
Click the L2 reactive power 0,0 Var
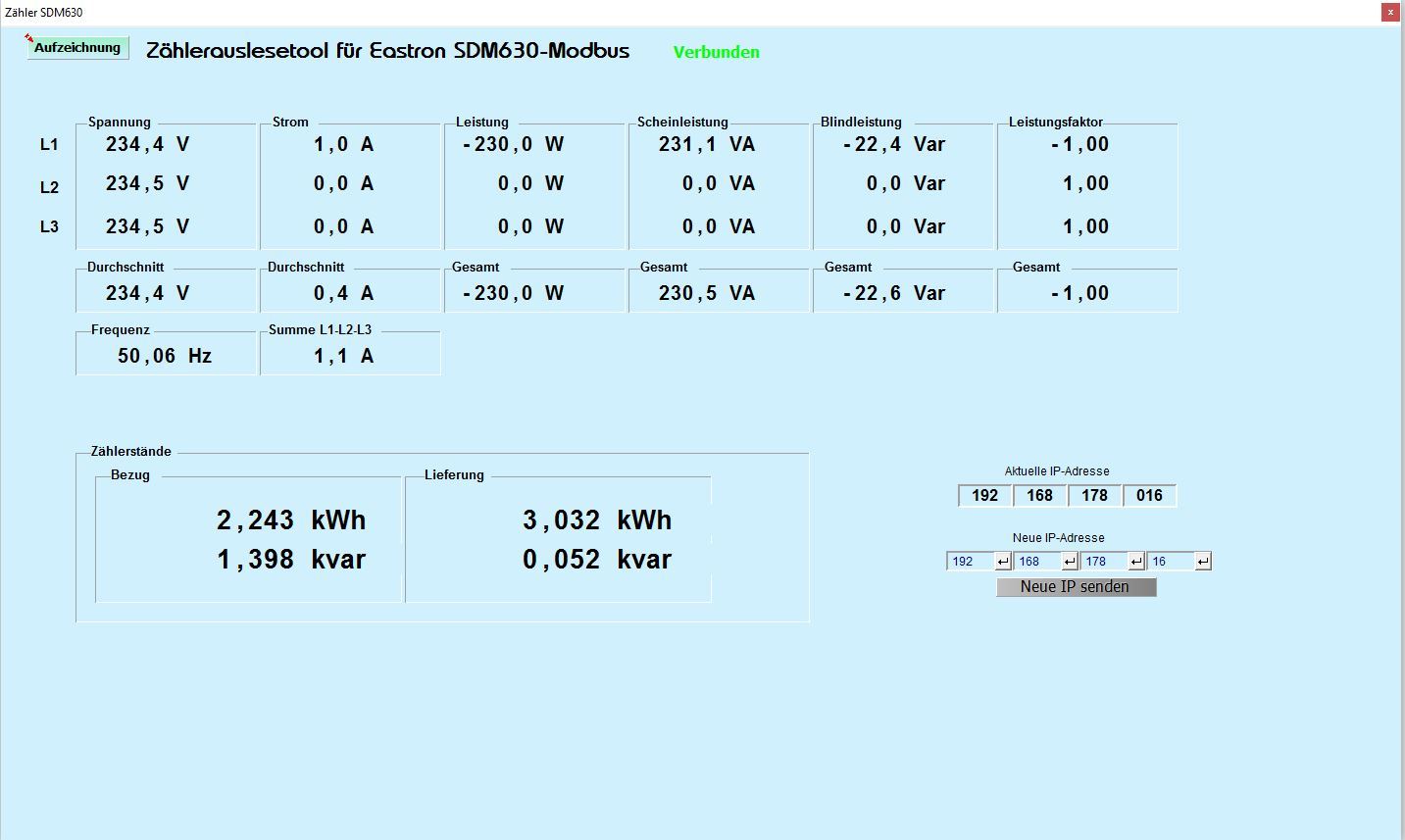coord(906,183)
